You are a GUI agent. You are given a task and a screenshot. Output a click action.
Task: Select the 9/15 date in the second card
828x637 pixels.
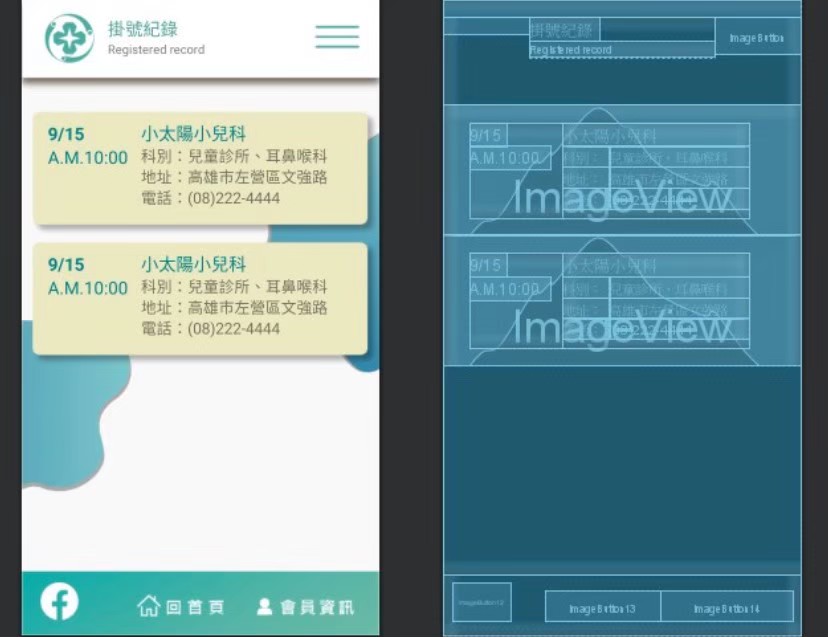coord(66,265)
